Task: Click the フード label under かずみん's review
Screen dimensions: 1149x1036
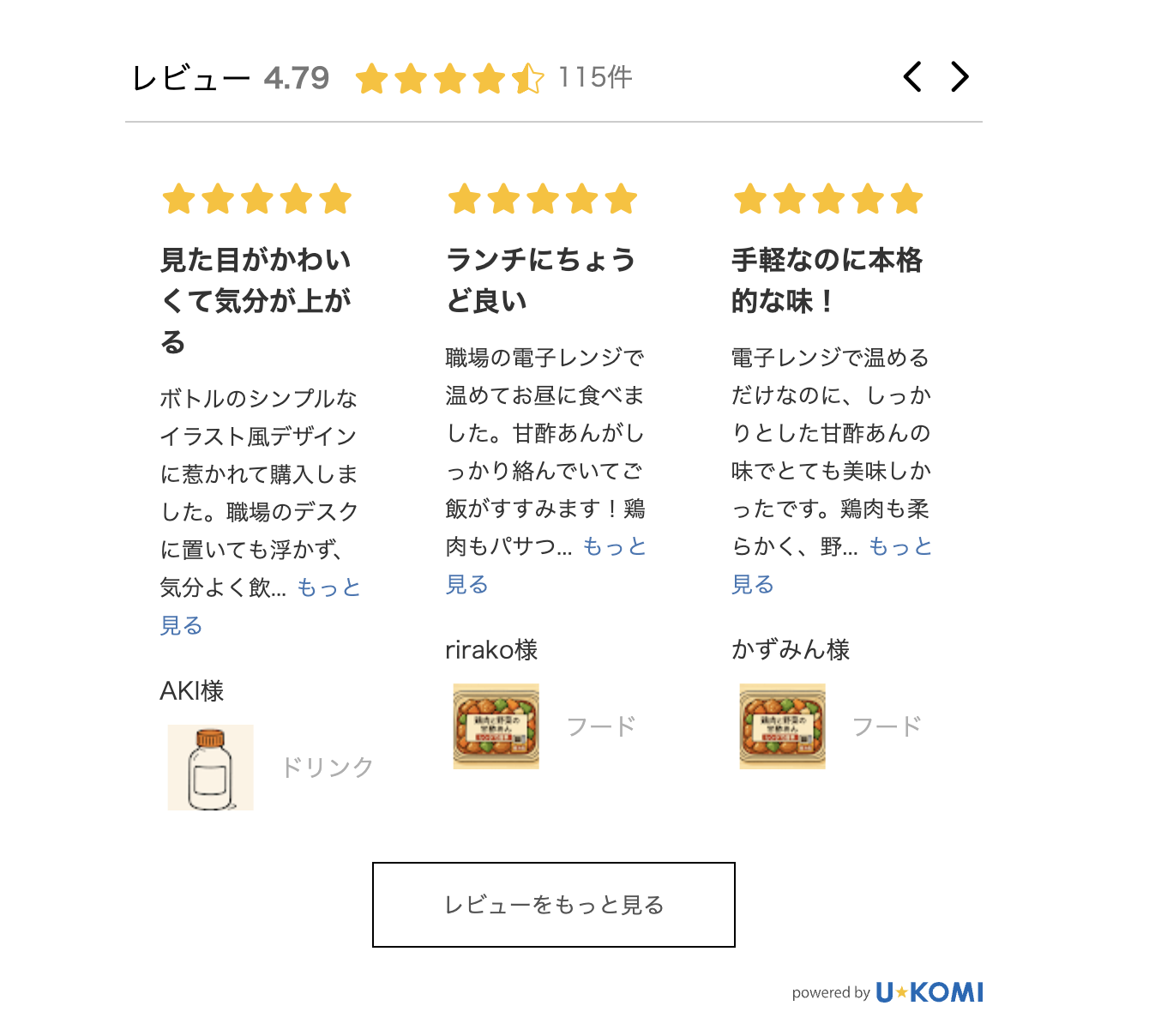Action: pos(887,727)
